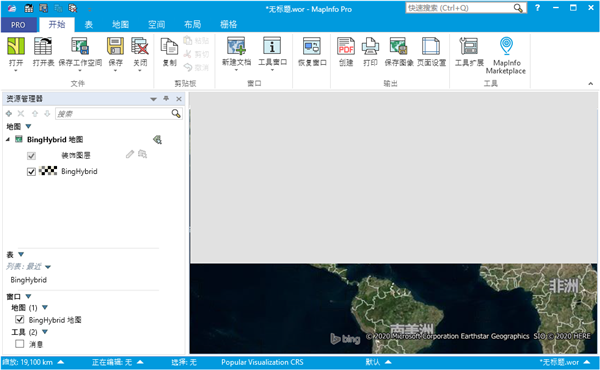
Task: Click the pencil edit icon on 装饰图层
Action: pyautogui.click(x=130, y=154)
